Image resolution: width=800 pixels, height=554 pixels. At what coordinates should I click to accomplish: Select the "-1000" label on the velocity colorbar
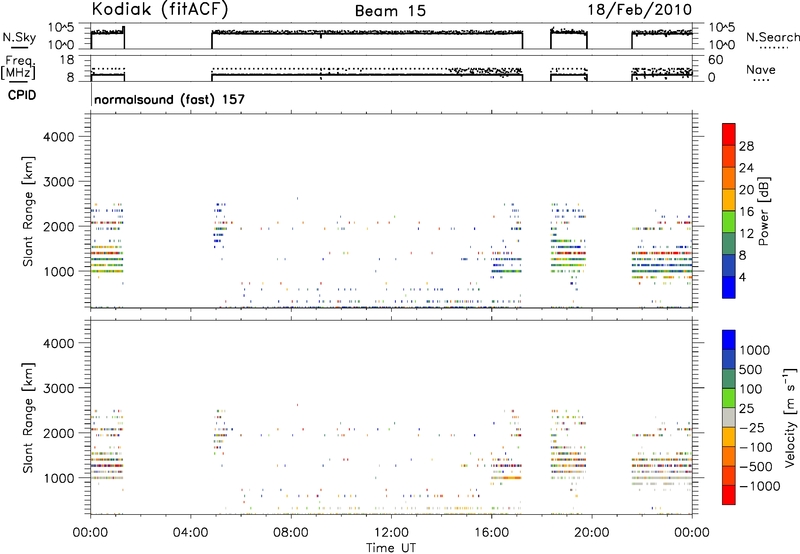(x=760, y=486)
